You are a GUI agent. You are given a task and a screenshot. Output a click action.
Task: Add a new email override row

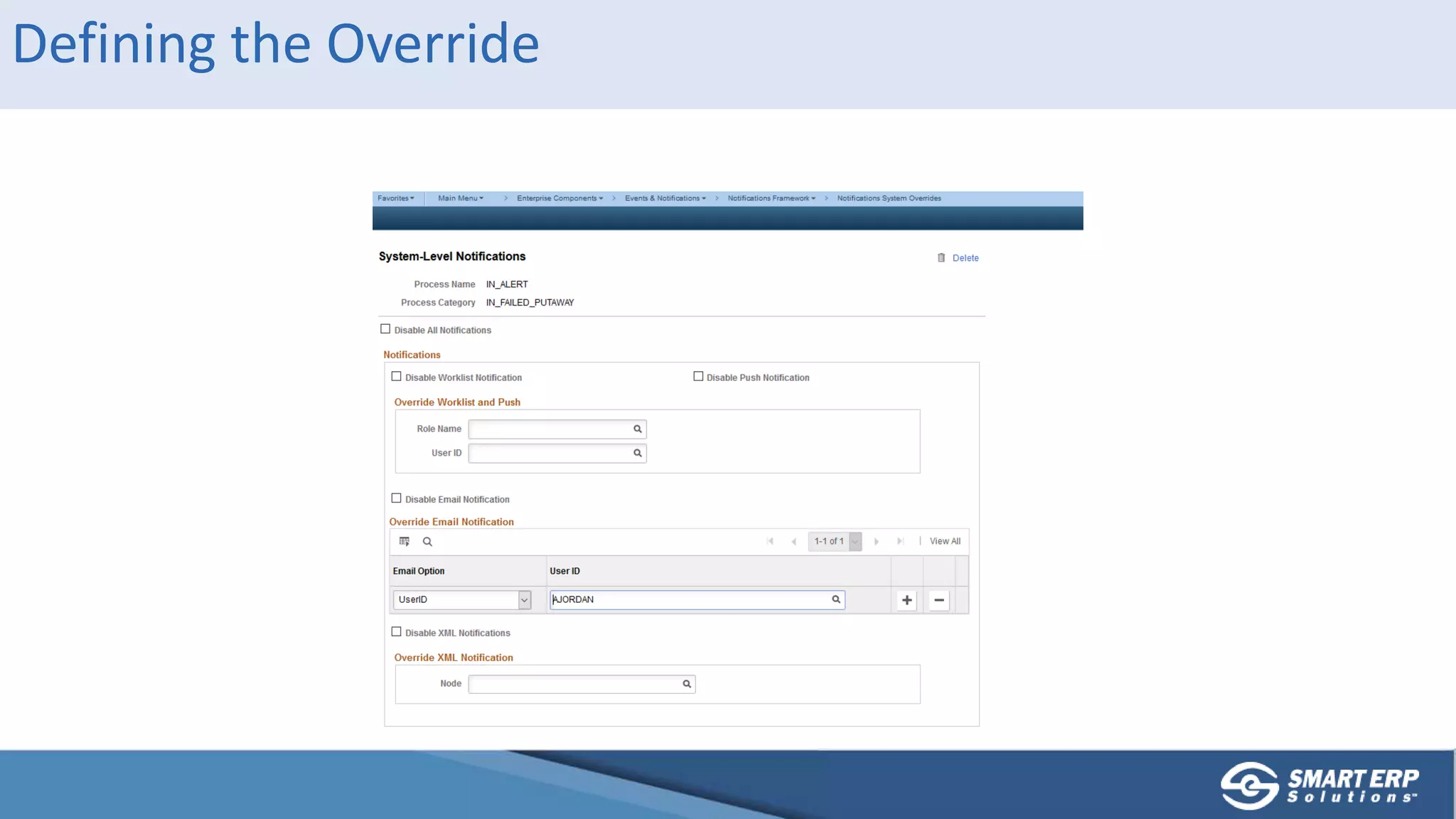(x=907, y=601)
